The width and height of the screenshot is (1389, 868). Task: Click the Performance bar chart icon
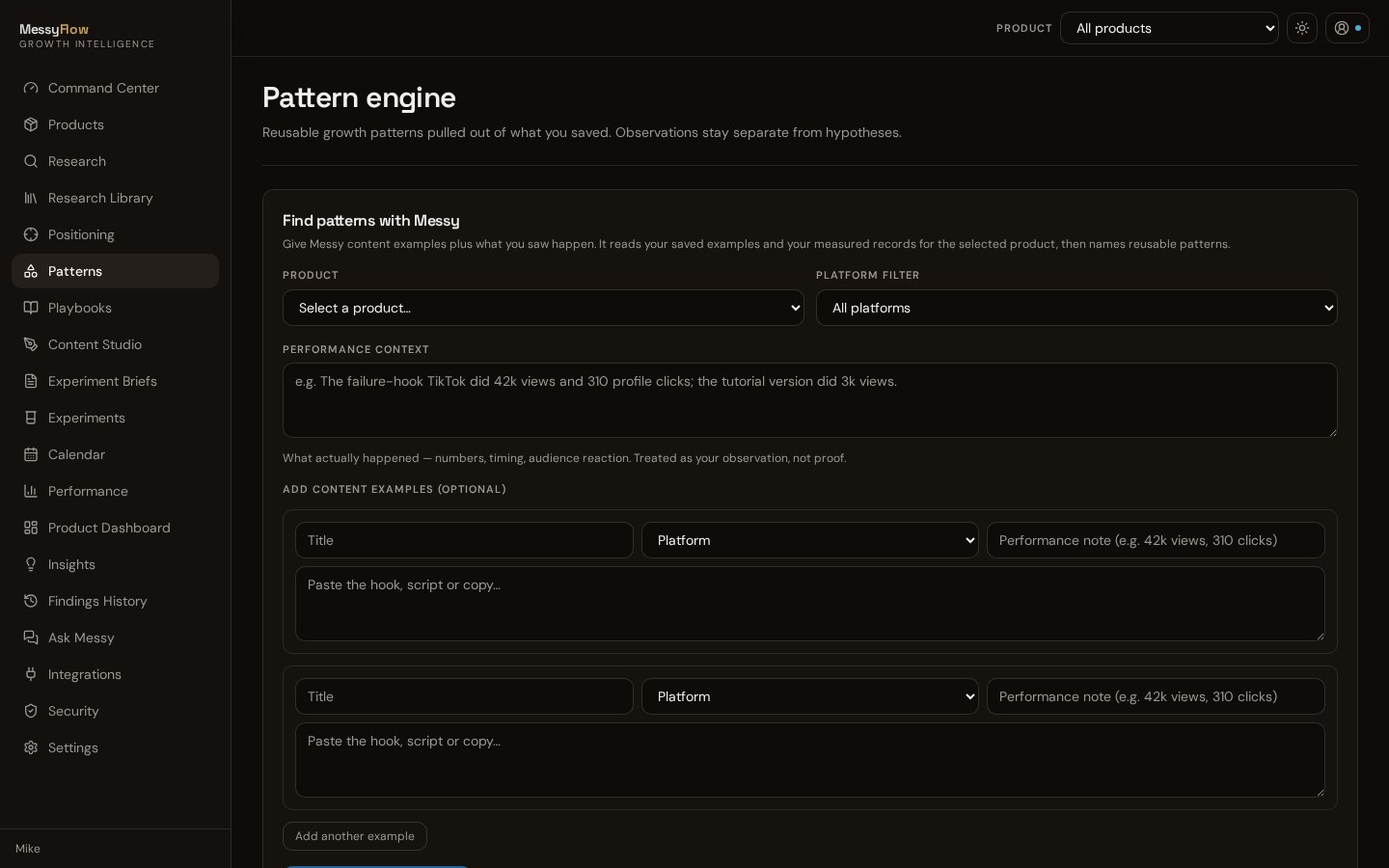[x=31, y=491]
